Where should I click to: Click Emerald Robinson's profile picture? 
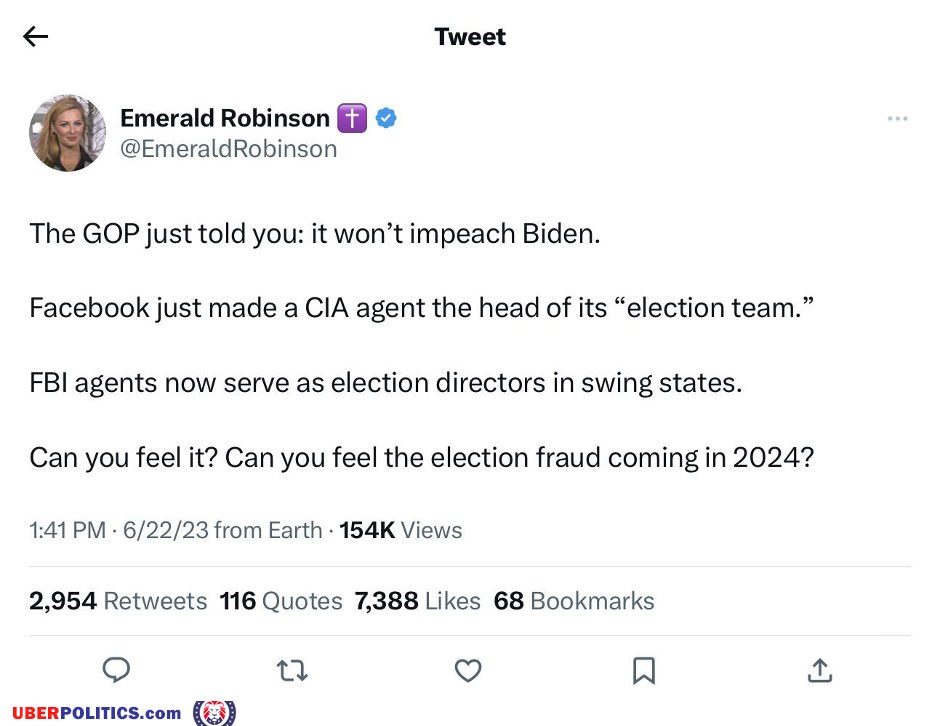[68, 133]
